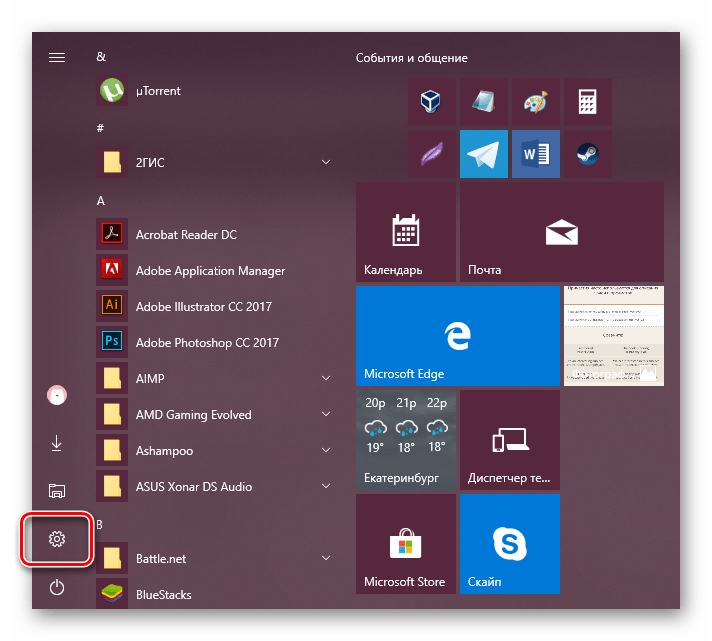Viewport: 712px width, 641px height.
Task: Open the File Explorer sidebar icon
Action: [57, 491]
